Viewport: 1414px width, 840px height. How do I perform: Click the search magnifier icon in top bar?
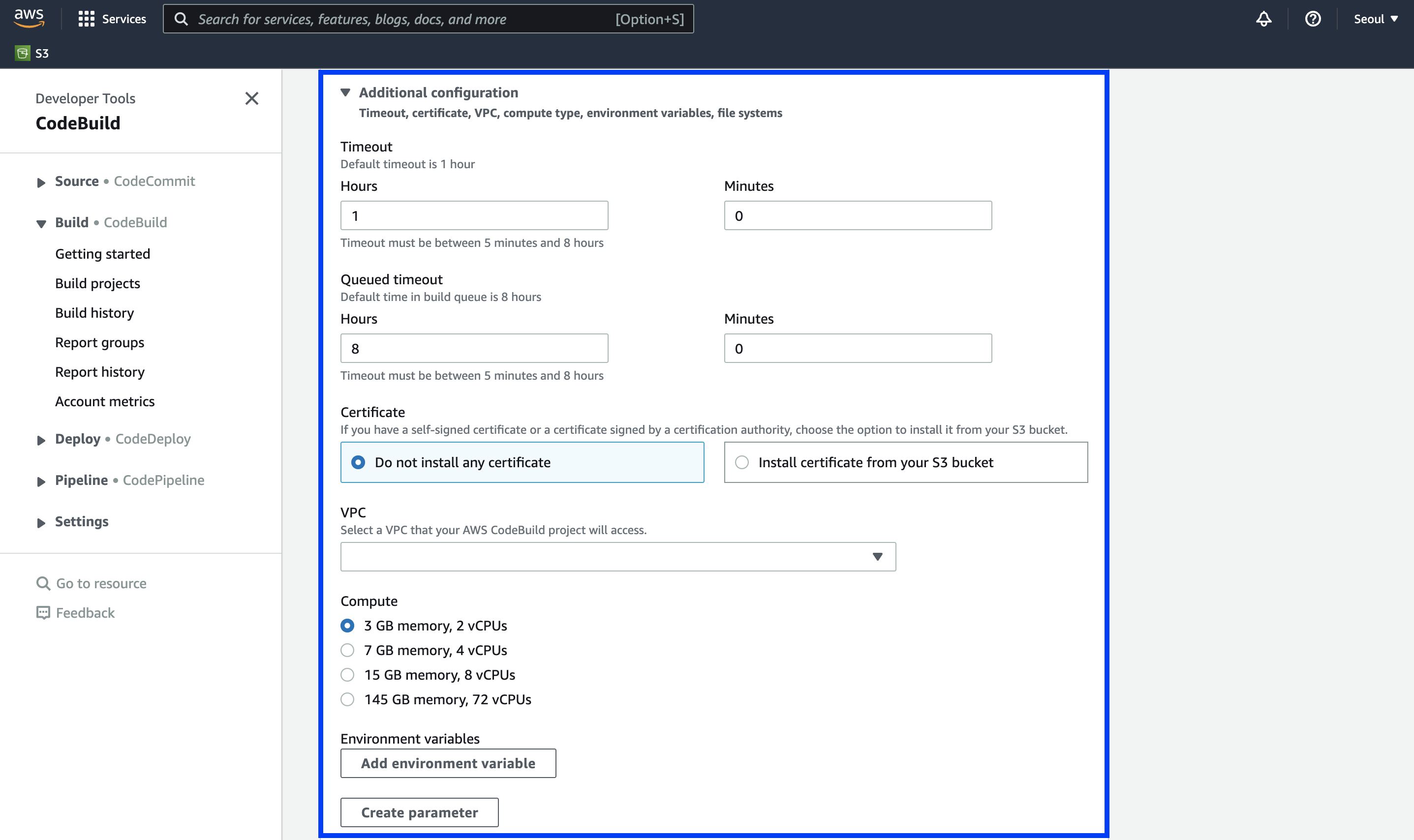(x=181, y=19)
